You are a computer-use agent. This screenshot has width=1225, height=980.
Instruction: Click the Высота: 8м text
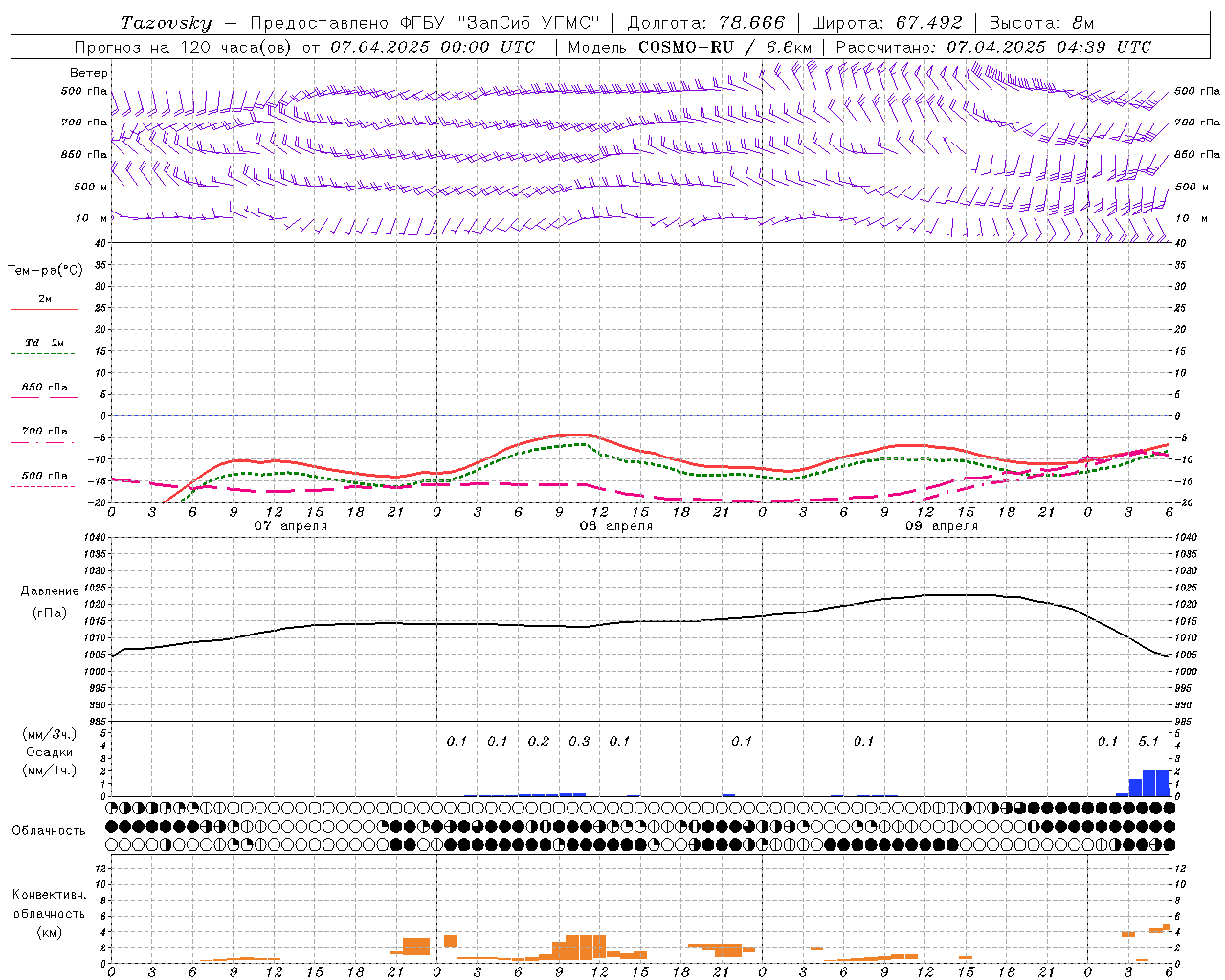pyautogui.click(x=1041, y=23)
